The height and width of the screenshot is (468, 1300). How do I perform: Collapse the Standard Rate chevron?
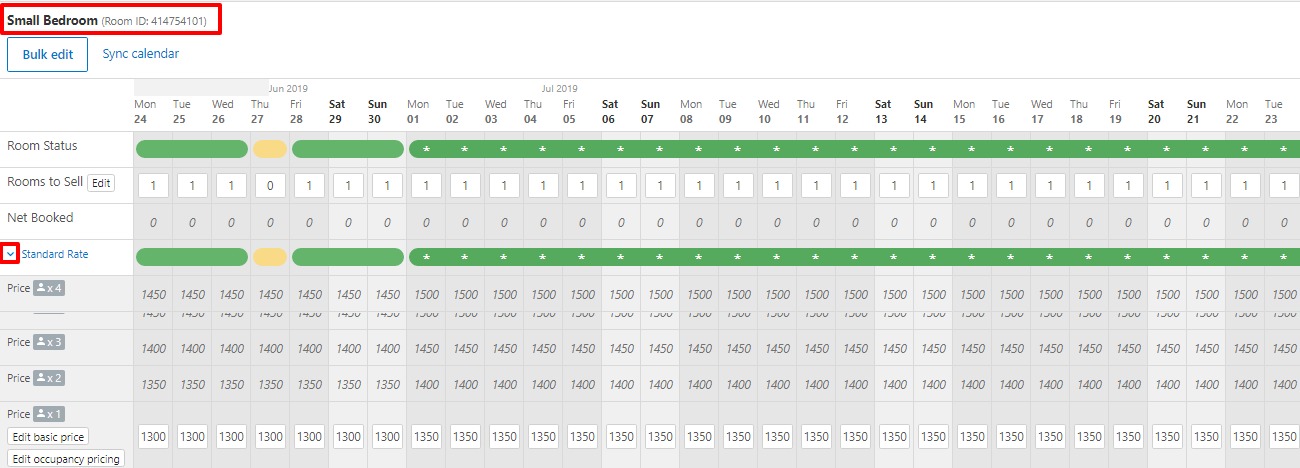point(10,255)
